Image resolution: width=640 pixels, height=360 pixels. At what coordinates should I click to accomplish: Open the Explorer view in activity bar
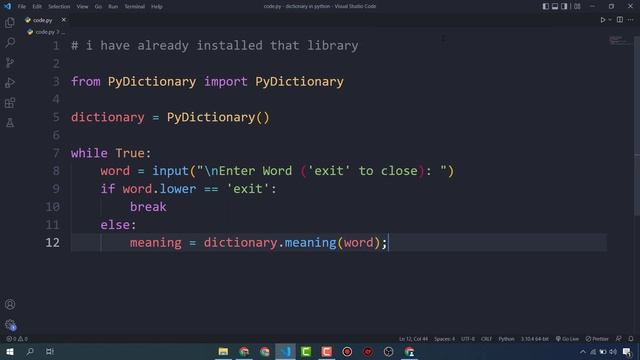tap(10, 22)
